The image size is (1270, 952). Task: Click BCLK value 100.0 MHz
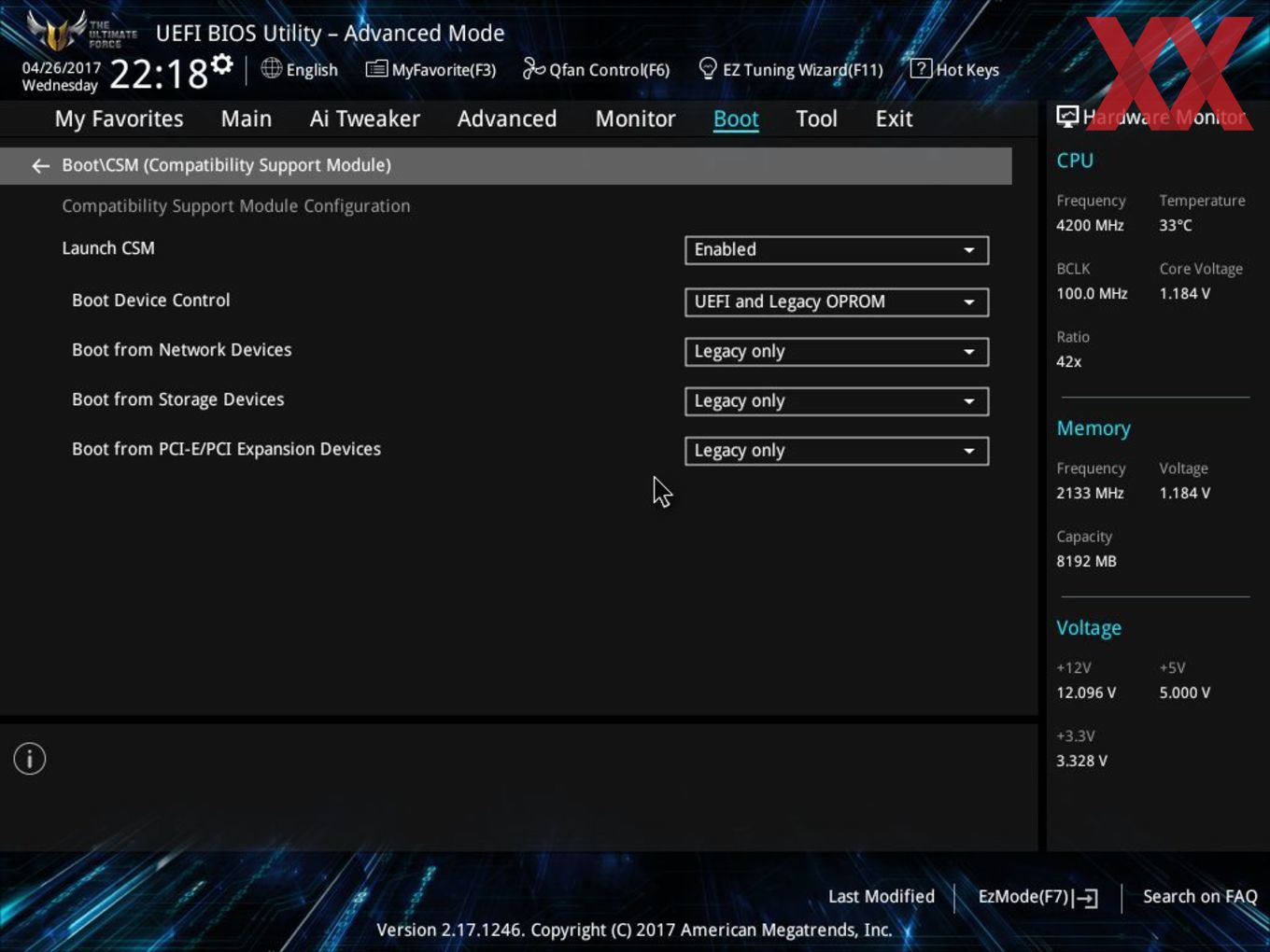[1092, 293]
